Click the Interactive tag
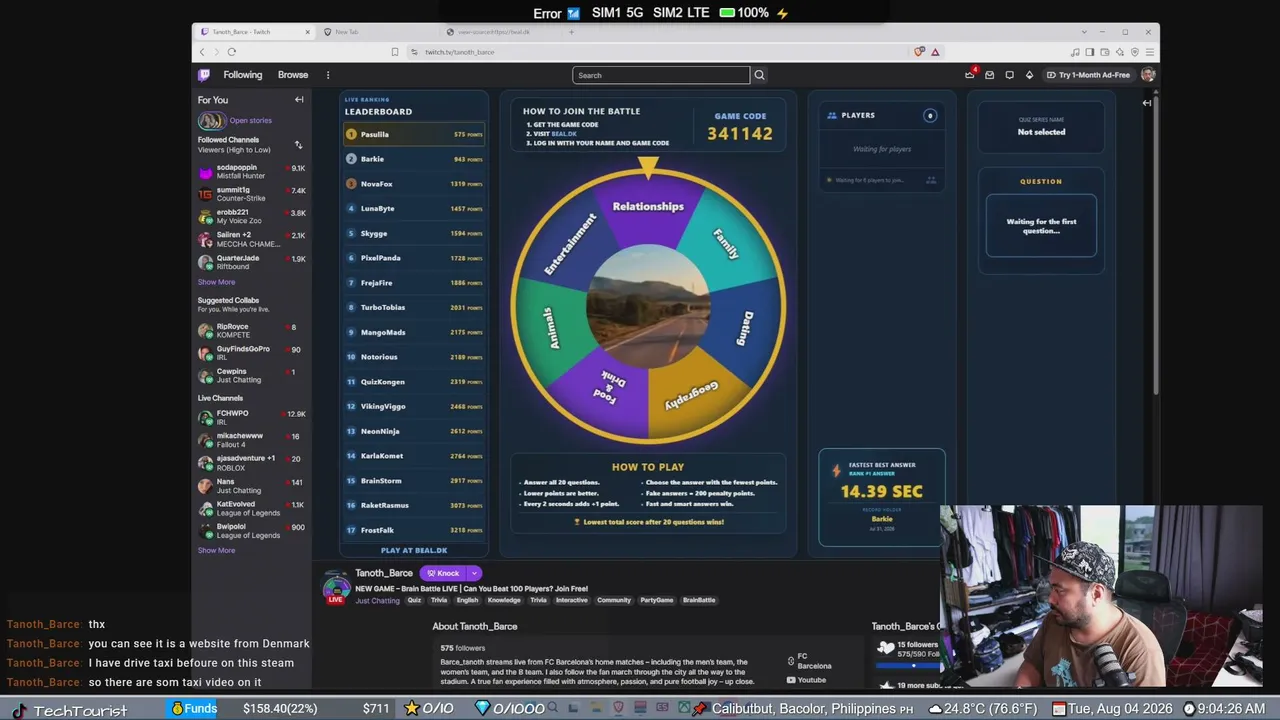 click(572, 600)
